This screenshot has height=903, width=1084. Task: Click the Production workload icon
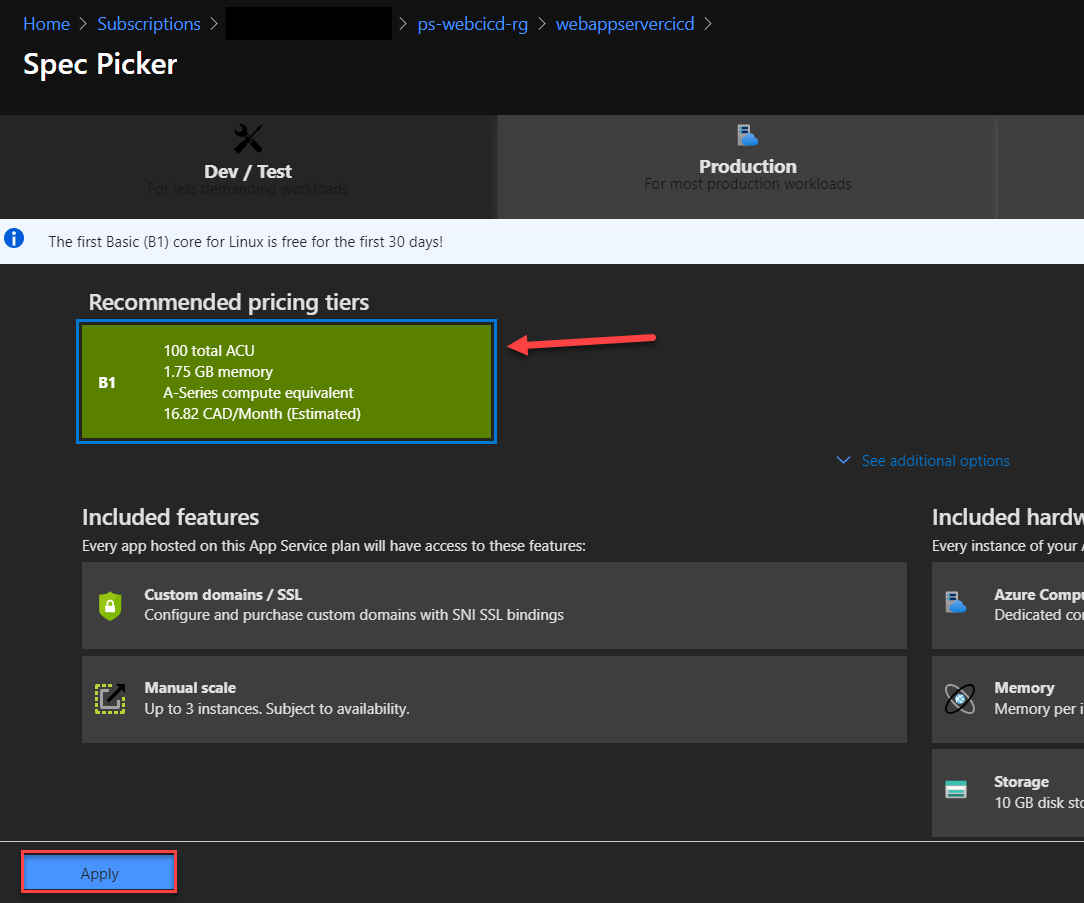point(747,135)
